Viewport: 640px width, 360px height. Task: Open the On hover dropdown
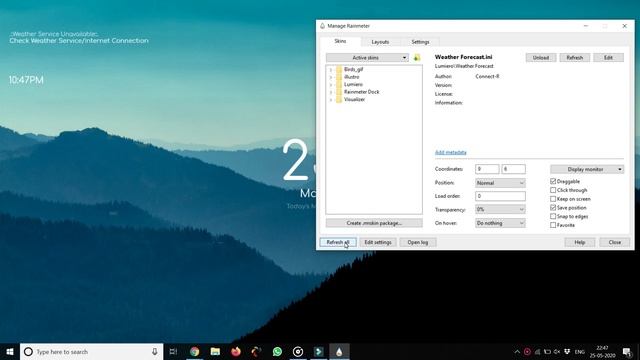[500, 223]
